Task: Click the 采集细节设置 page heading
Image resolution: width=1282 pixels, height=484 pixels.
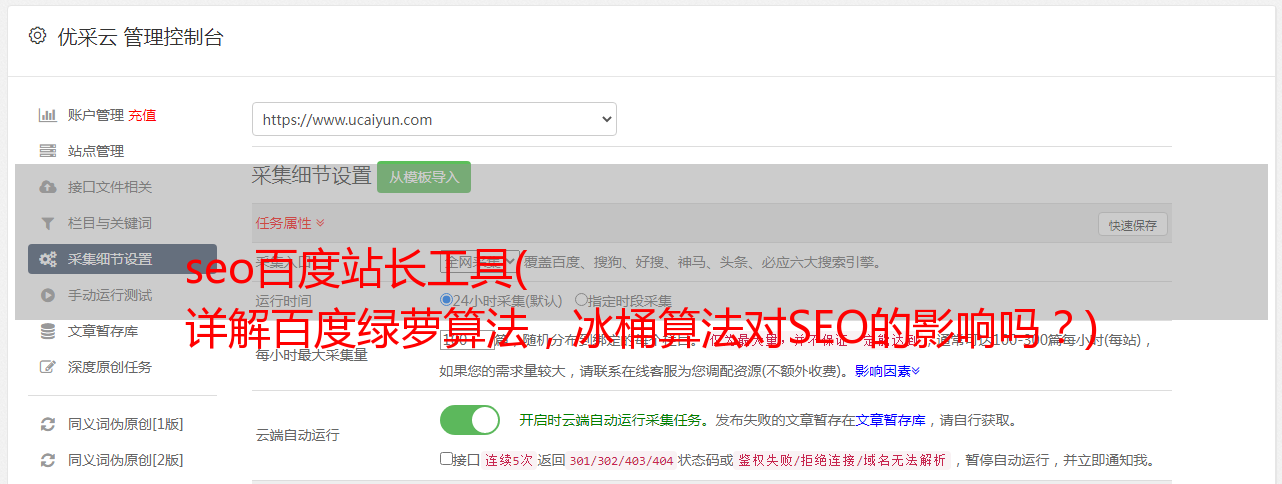Action: point(312,176)
